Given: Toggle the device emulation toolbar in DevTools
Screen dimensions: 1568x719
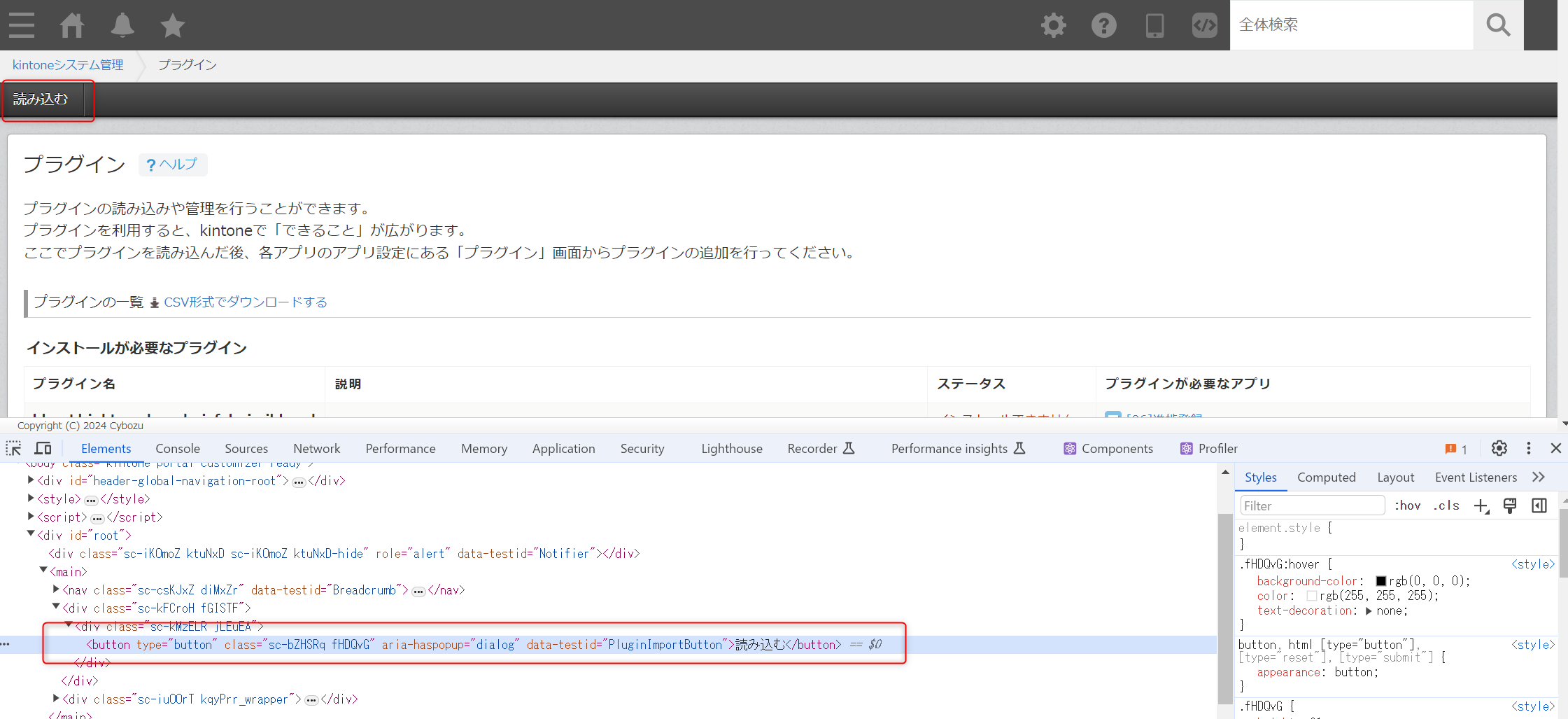Looking at the screenshot, I should click(x=43, y=448).
